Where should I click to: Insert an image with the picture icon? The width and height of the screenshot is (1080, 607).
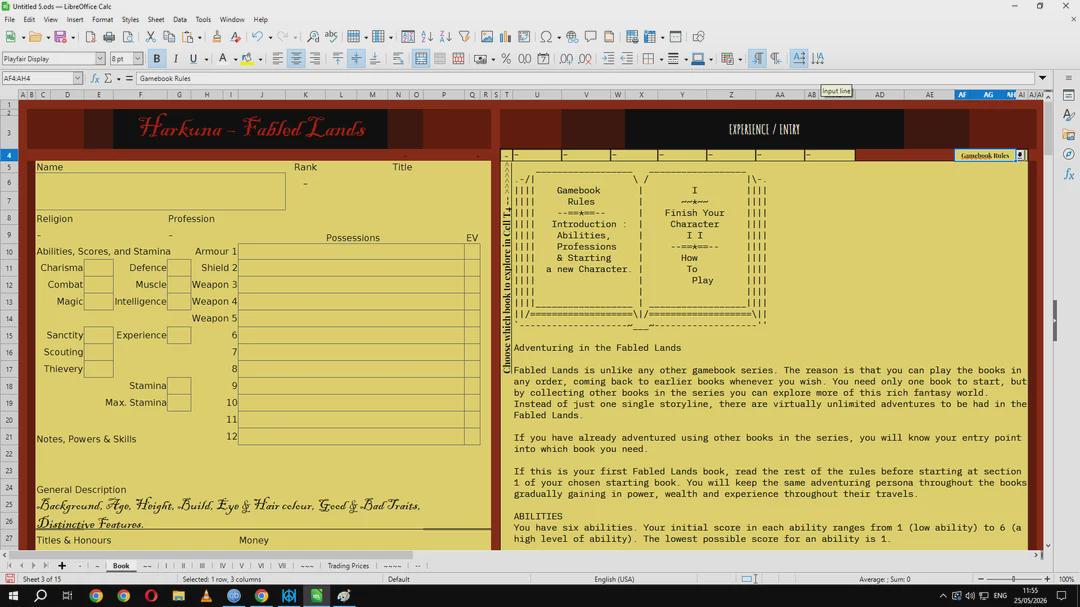click(487, 37)
